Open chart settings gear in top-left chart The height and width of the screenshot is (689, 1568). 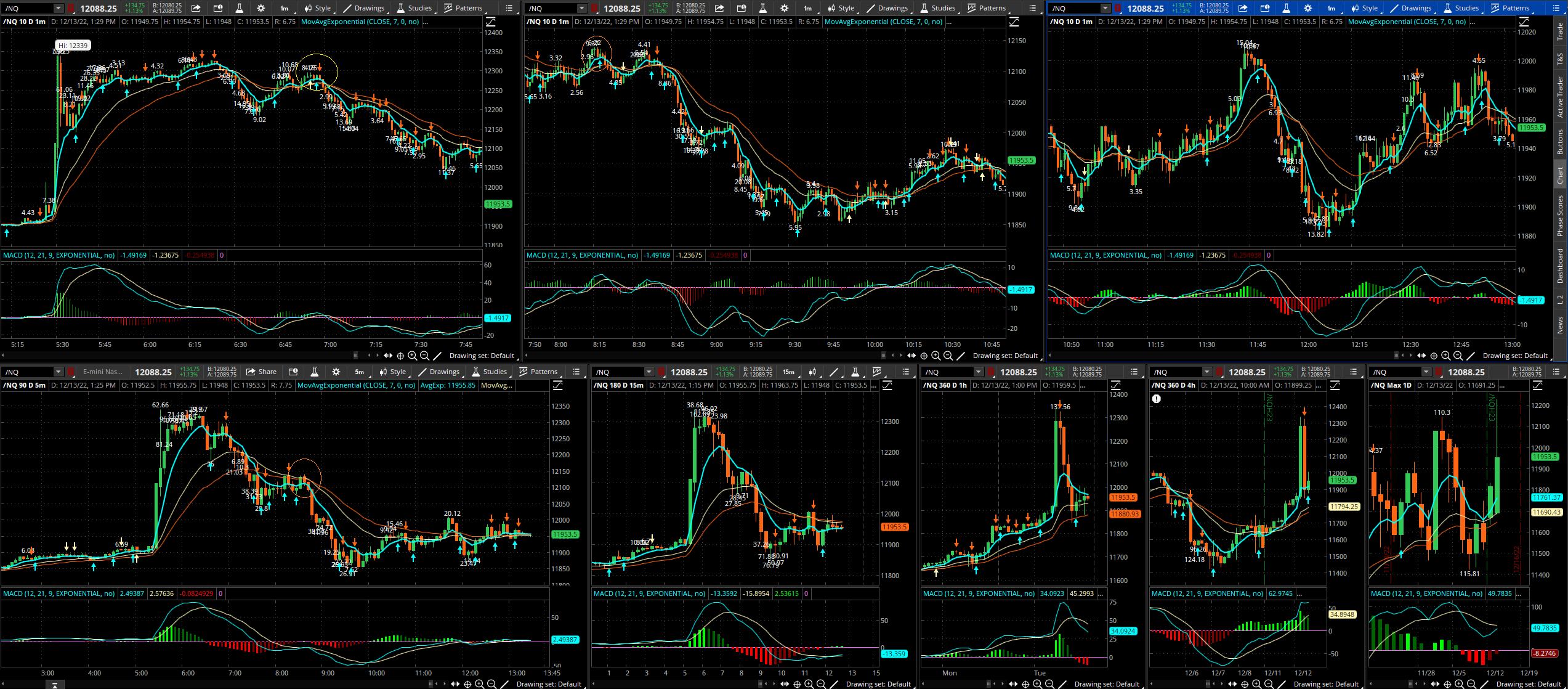(x=261, y=8)
